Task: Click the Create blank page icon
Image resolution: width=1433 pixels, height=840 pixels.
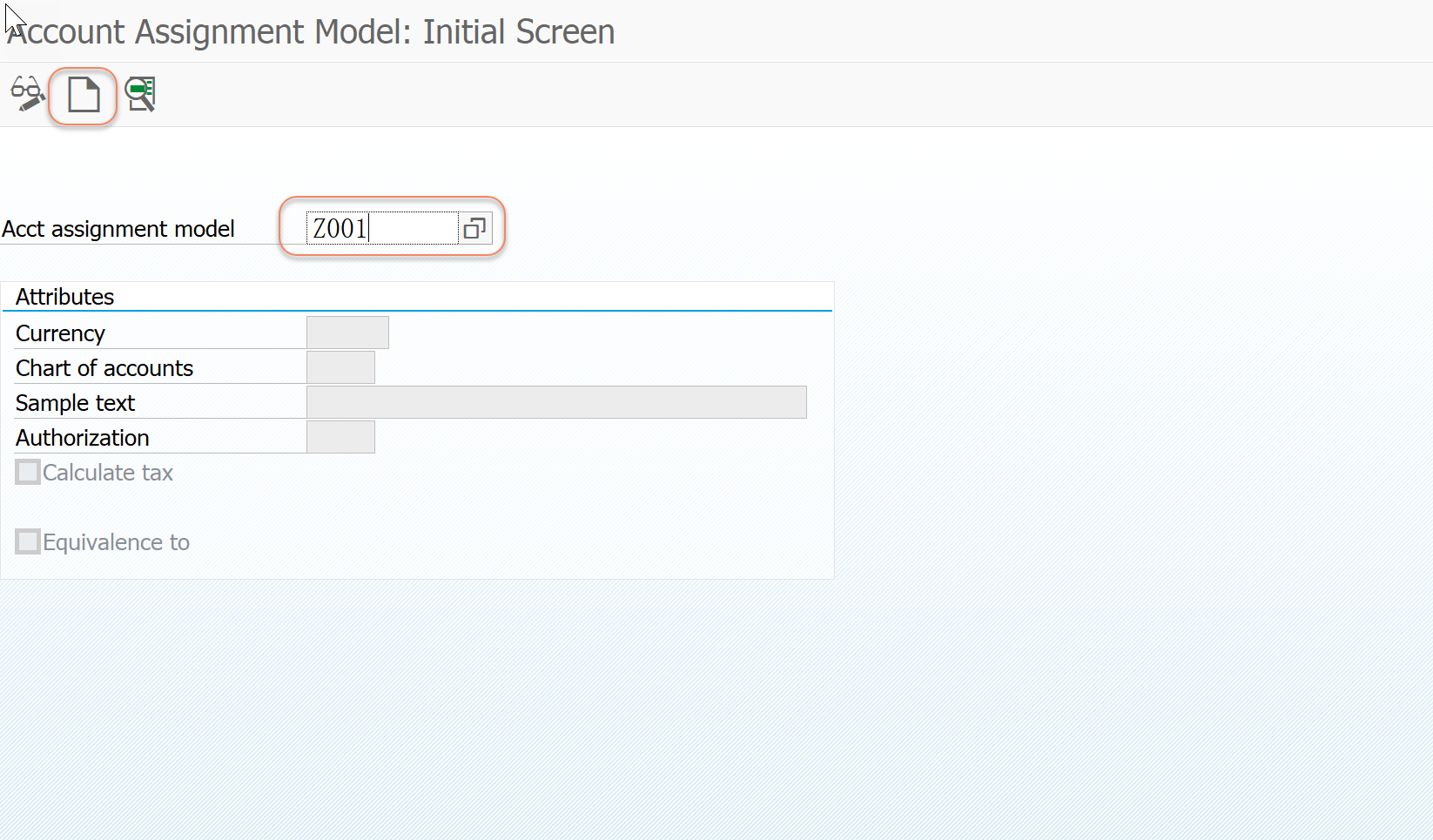Action: [84, 95]
